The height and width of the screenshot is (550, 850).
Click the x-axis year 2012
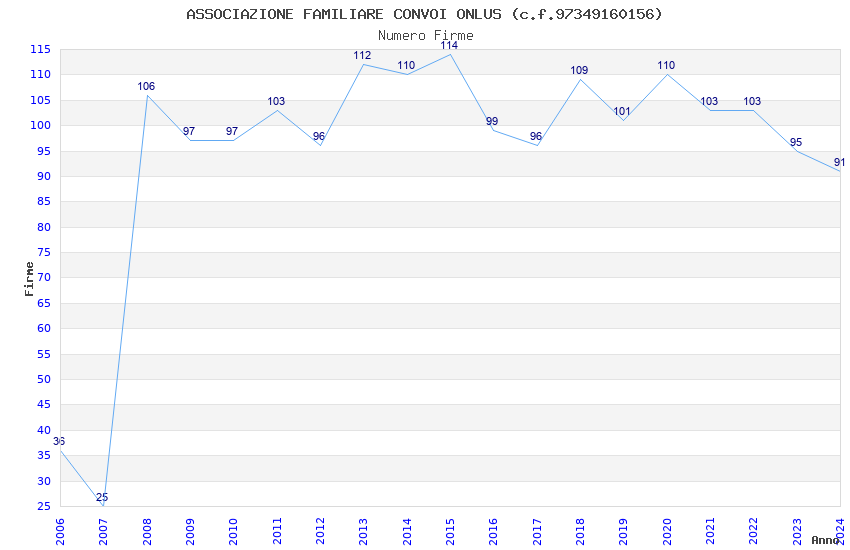320,532
